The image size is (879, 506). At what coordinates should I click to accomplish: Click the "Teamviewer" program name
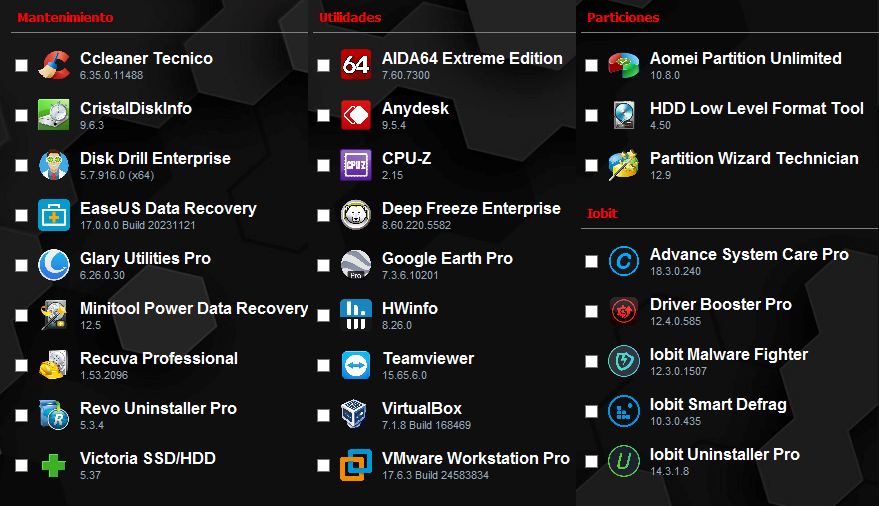[x=428, y=358]
